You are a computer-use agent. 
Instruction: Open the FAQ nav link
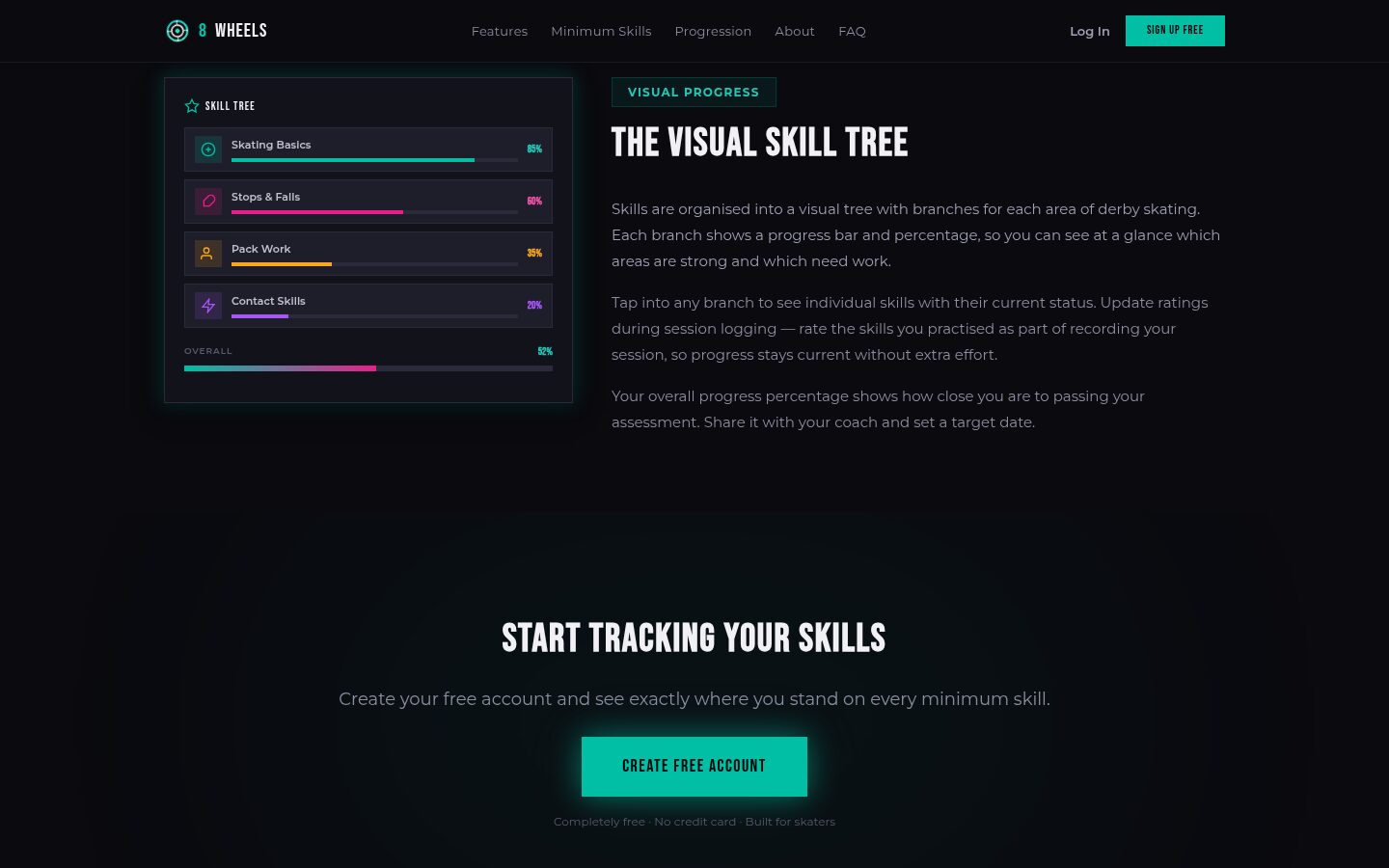(852, 31)
